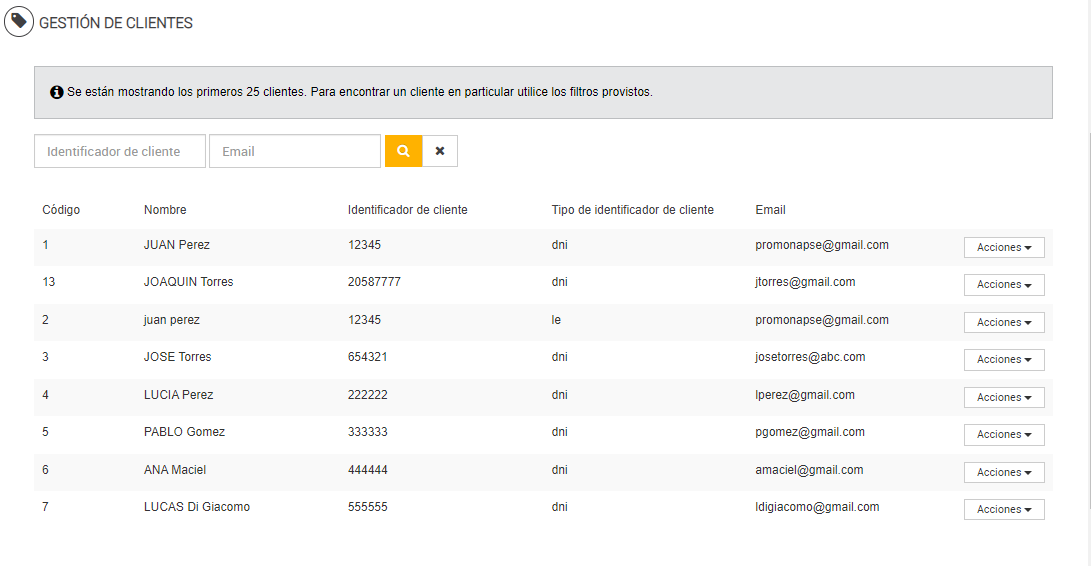
Task: Open Acciones dropdown for PABLO Gomez
Action: click(1004, 435)
